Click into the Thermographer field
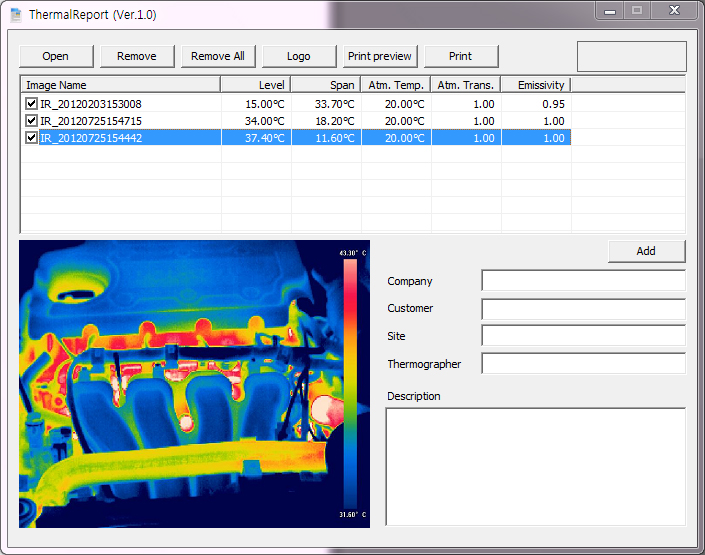 click(x=583, y=364)
